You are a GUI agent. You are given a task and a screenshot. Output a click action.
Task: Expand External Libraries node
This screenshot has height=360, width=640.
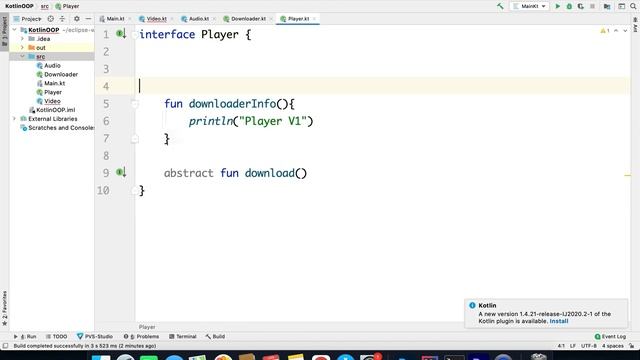click(x=15, y=119)
